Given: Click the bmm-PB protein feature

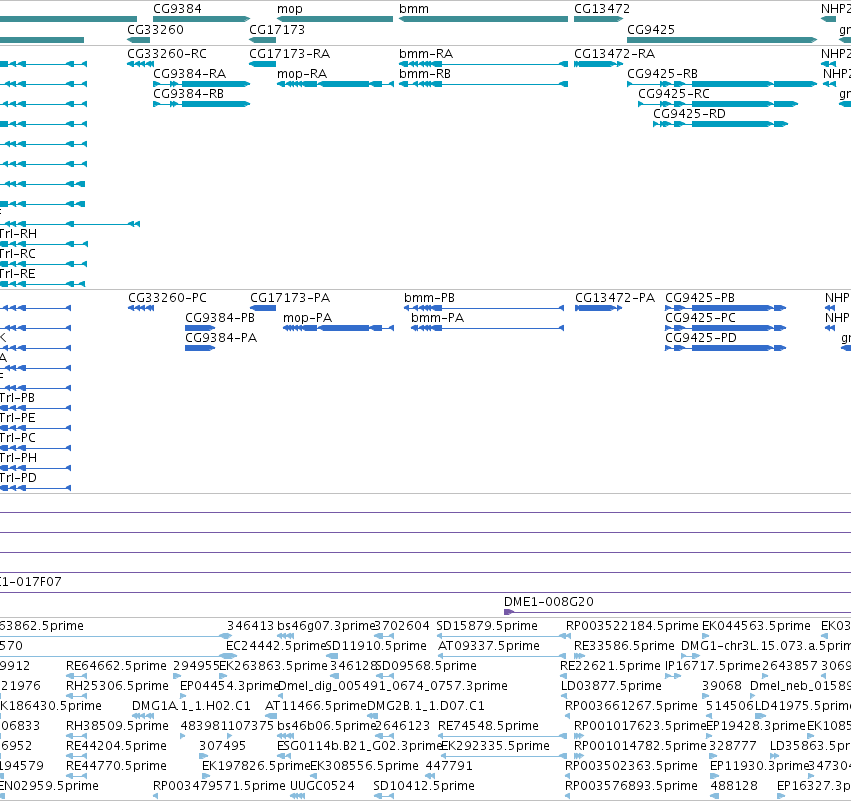Looking at the screenshot, I should coord(484,308).
